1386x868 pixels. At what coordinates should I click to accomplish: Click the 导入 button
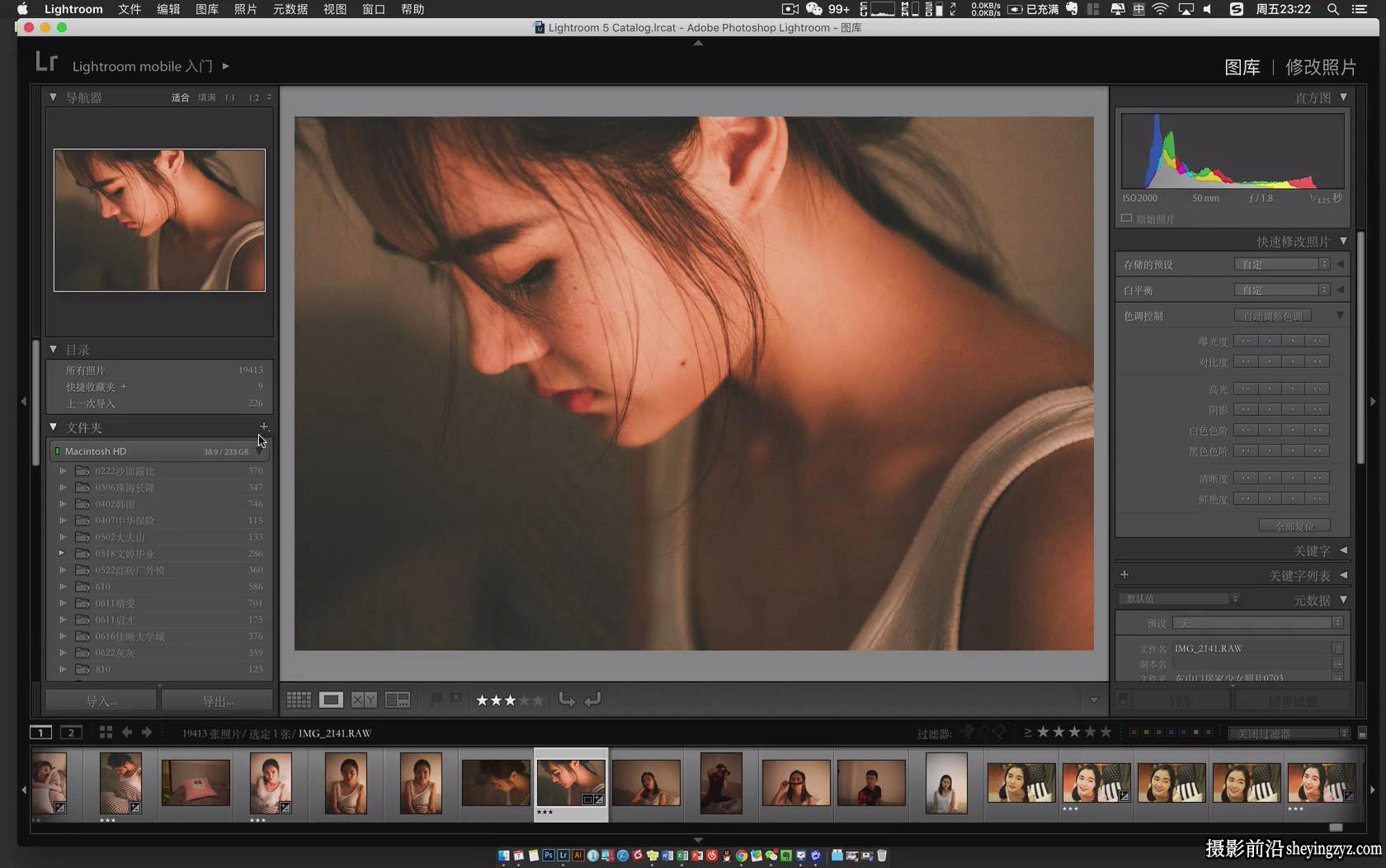coord(101,701)
